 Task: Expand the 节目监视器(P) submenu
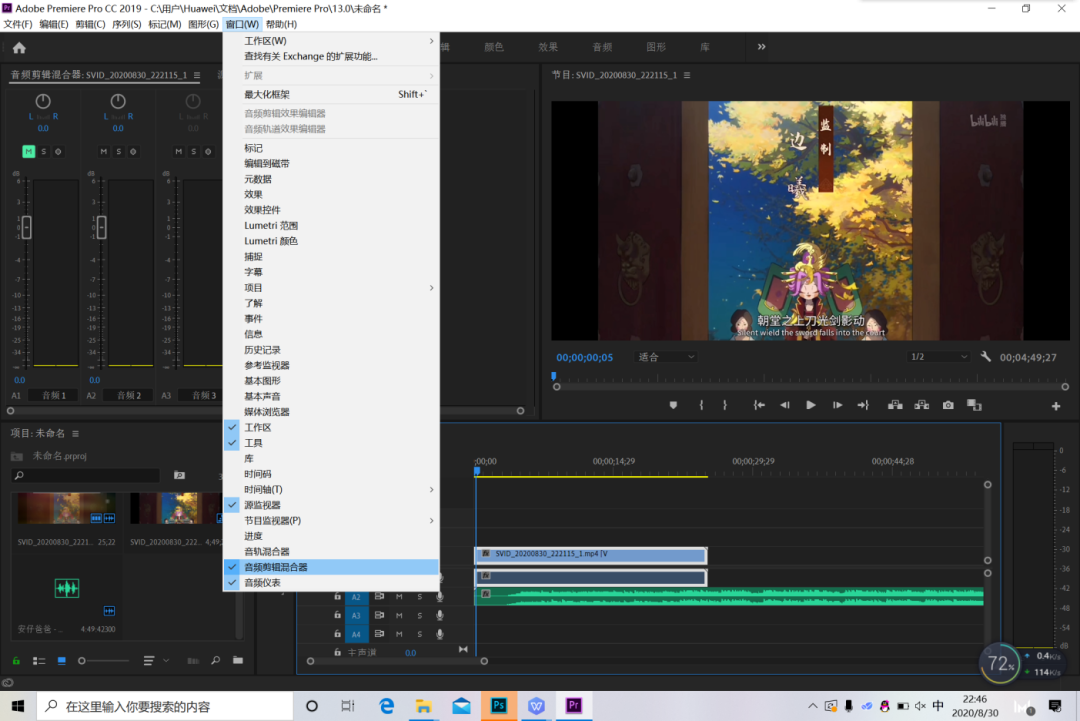(331, 521)
